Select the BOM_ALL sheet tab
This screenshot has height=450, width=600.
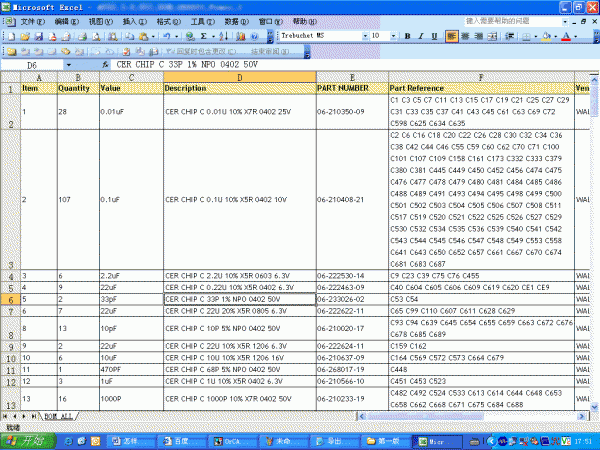click(58, 416)
